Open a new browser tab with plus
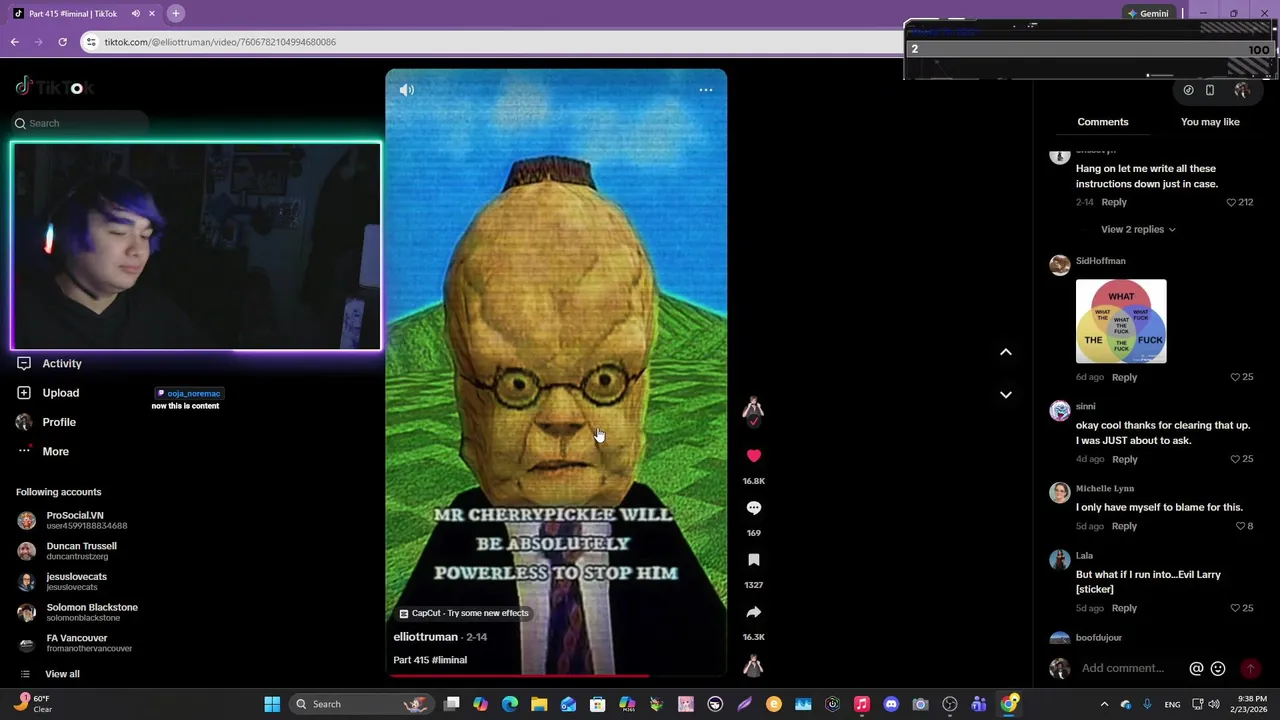Image resolution: width=1280 pixels, height=720 pixels. coord(175,13)
